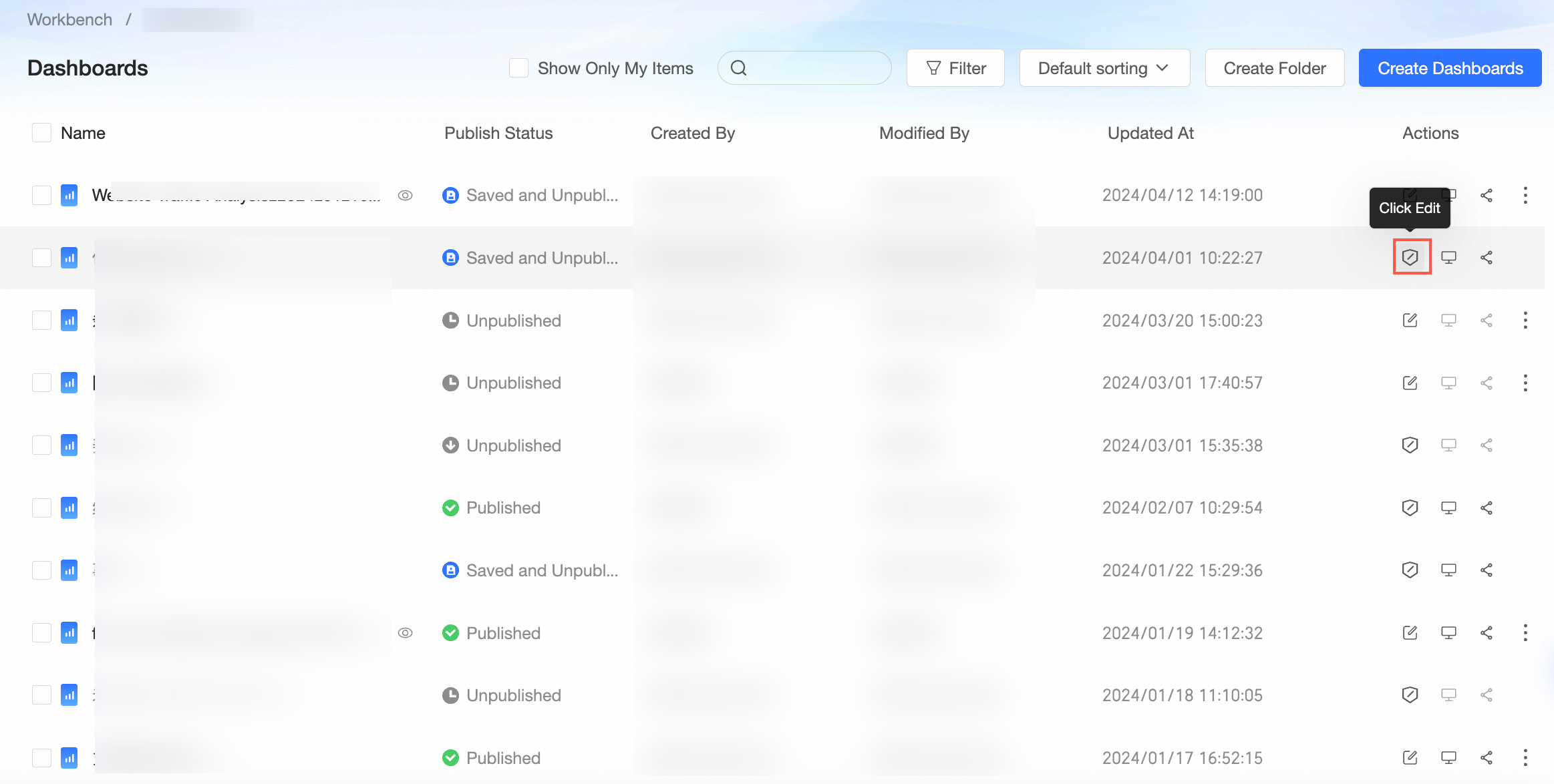Click the red-outlined shield icon under Click Edit
The image size is (1554, 784).
click(x=1410, y=257)
